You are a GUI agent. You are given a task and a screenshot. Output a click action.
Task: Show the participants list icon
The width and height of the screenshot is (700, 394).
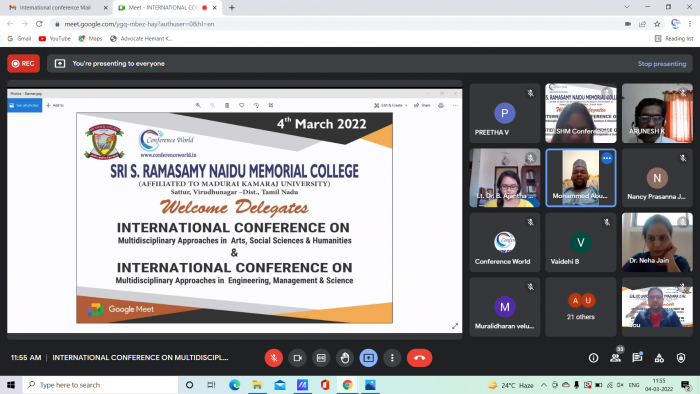point(615,358)
